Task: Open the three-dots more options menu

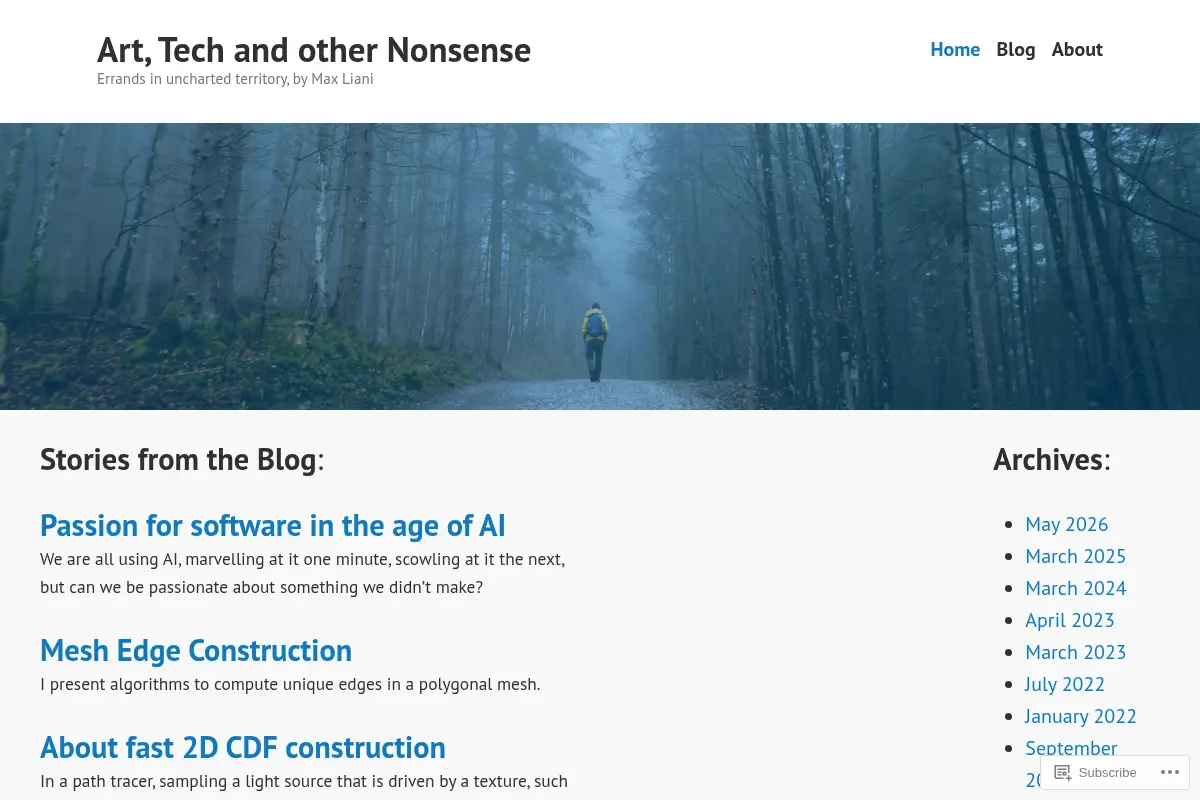Action: click(1168, 772)
